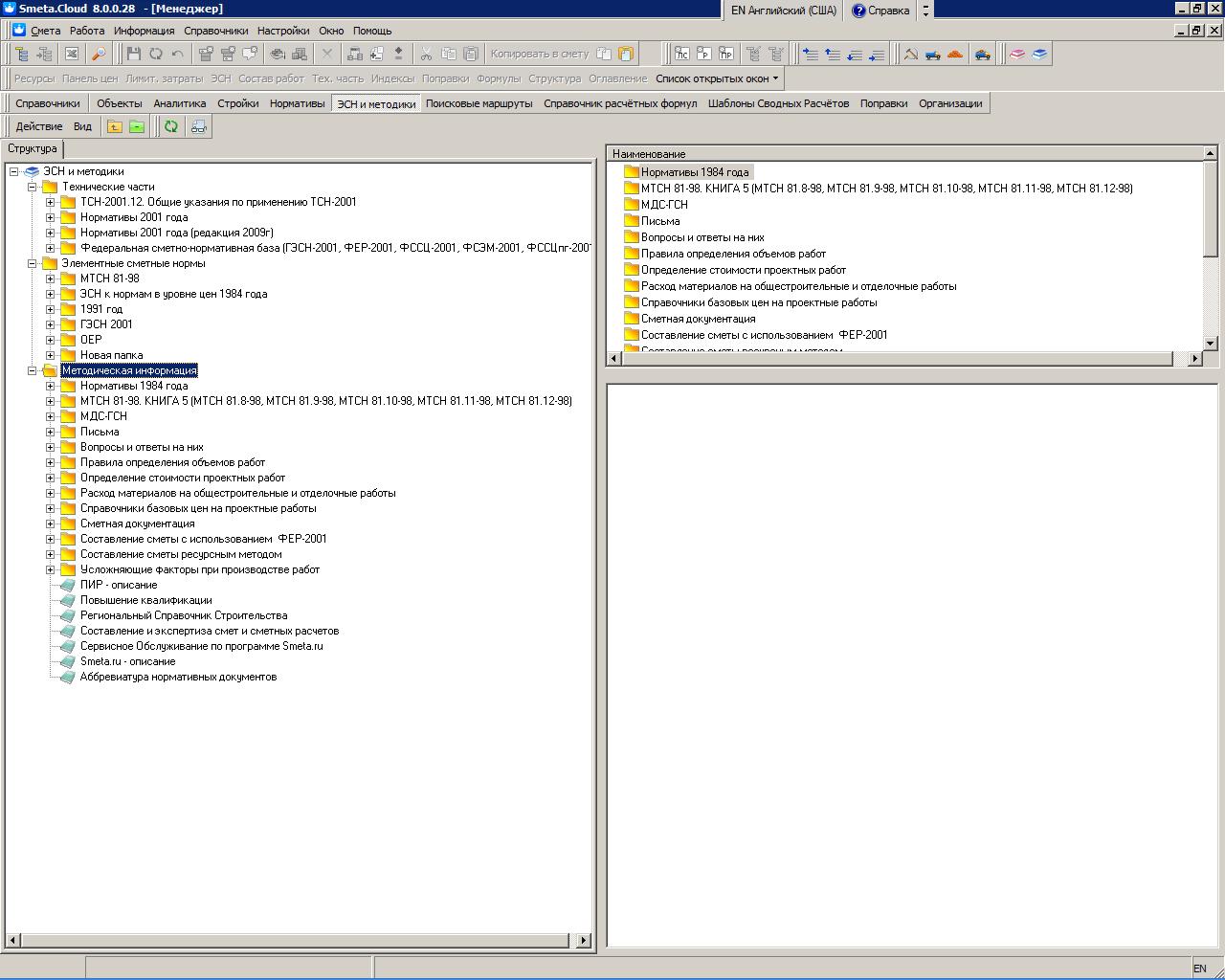Select Нормативы 1984 года in the right list

(x=695, y=172)
